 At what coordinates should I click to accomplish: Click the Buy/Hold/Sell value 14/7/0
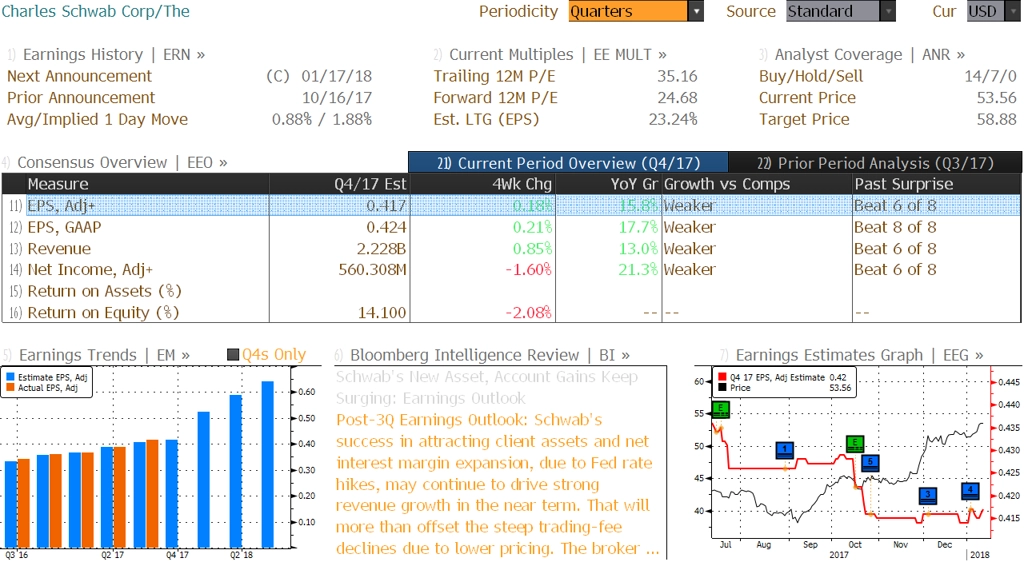[x=991, y=76]
